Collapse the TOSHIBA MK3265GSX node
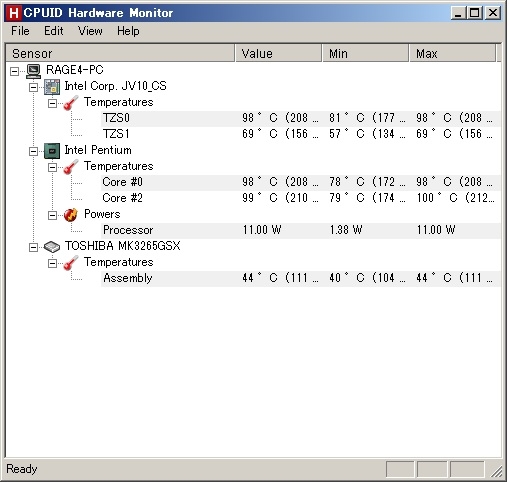509x482 pixels. coord(33,247)
